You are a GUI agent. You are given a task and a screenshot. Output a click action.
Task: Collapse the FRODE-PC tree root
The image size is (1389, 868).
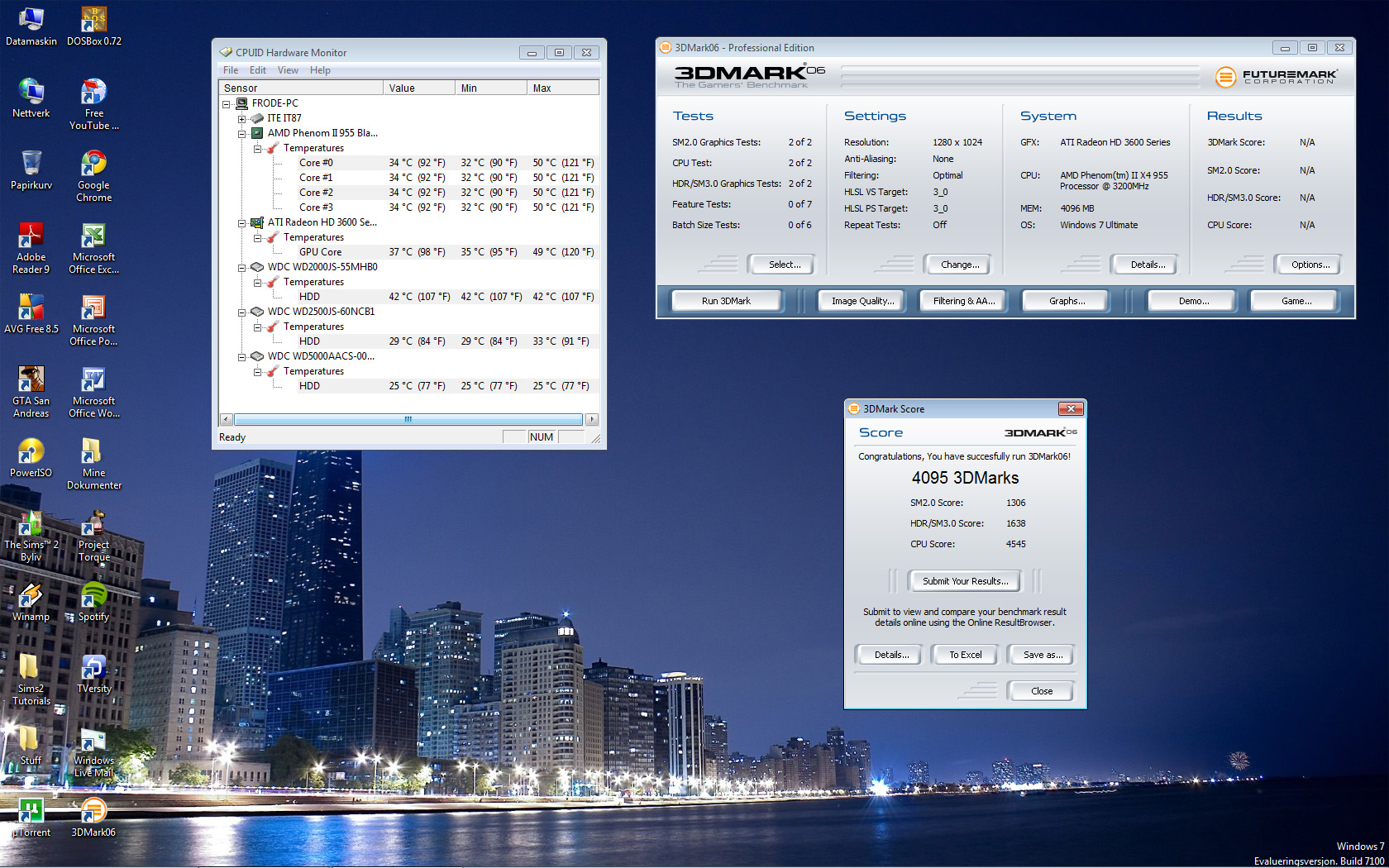pyautogui.click(x=227, y=104)
